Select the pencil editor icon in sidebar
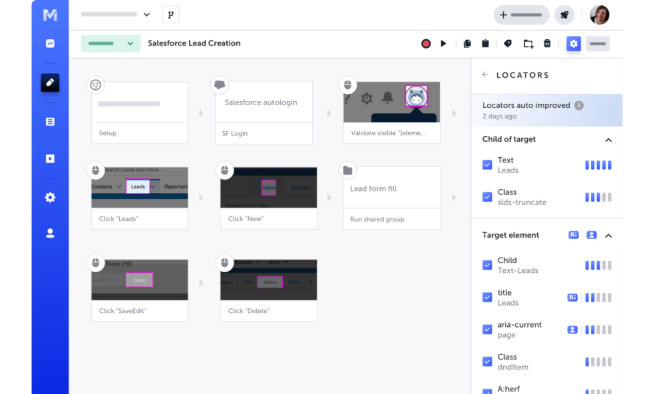 (50, 83)
